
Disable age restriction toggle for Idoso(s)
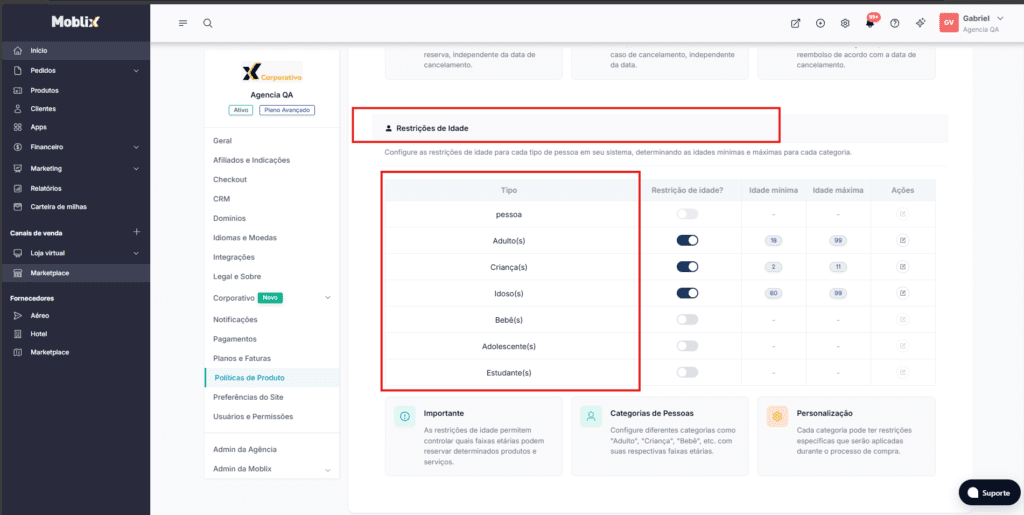pyautogui.click(x=687, y=293)
